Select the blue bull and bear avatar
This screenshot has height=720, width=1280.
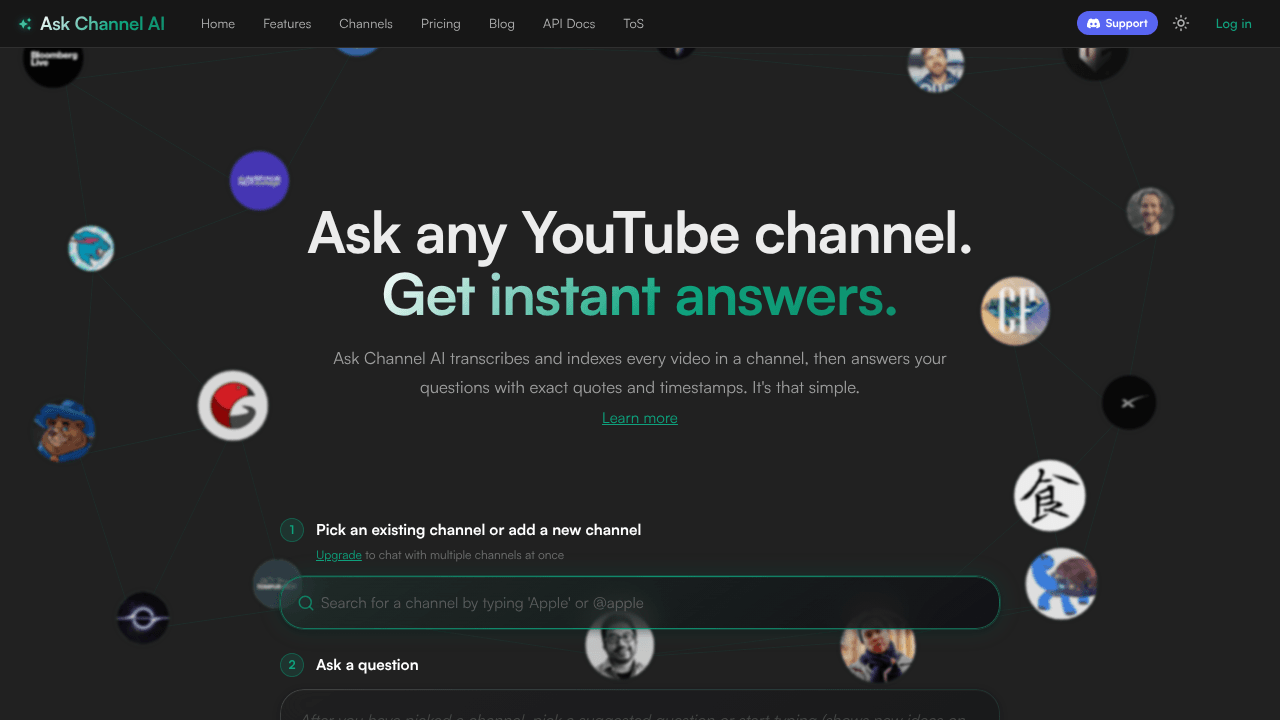click(1061, 584)
